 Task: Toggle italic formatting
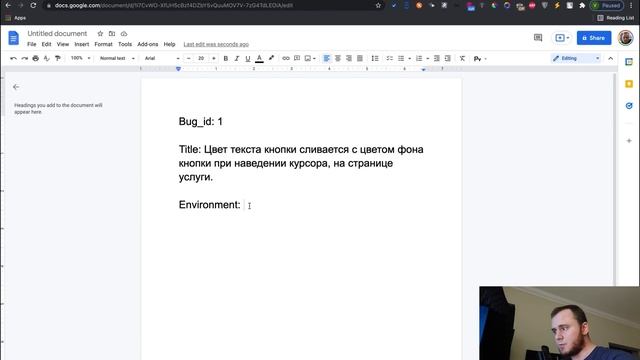pos(236,58)
